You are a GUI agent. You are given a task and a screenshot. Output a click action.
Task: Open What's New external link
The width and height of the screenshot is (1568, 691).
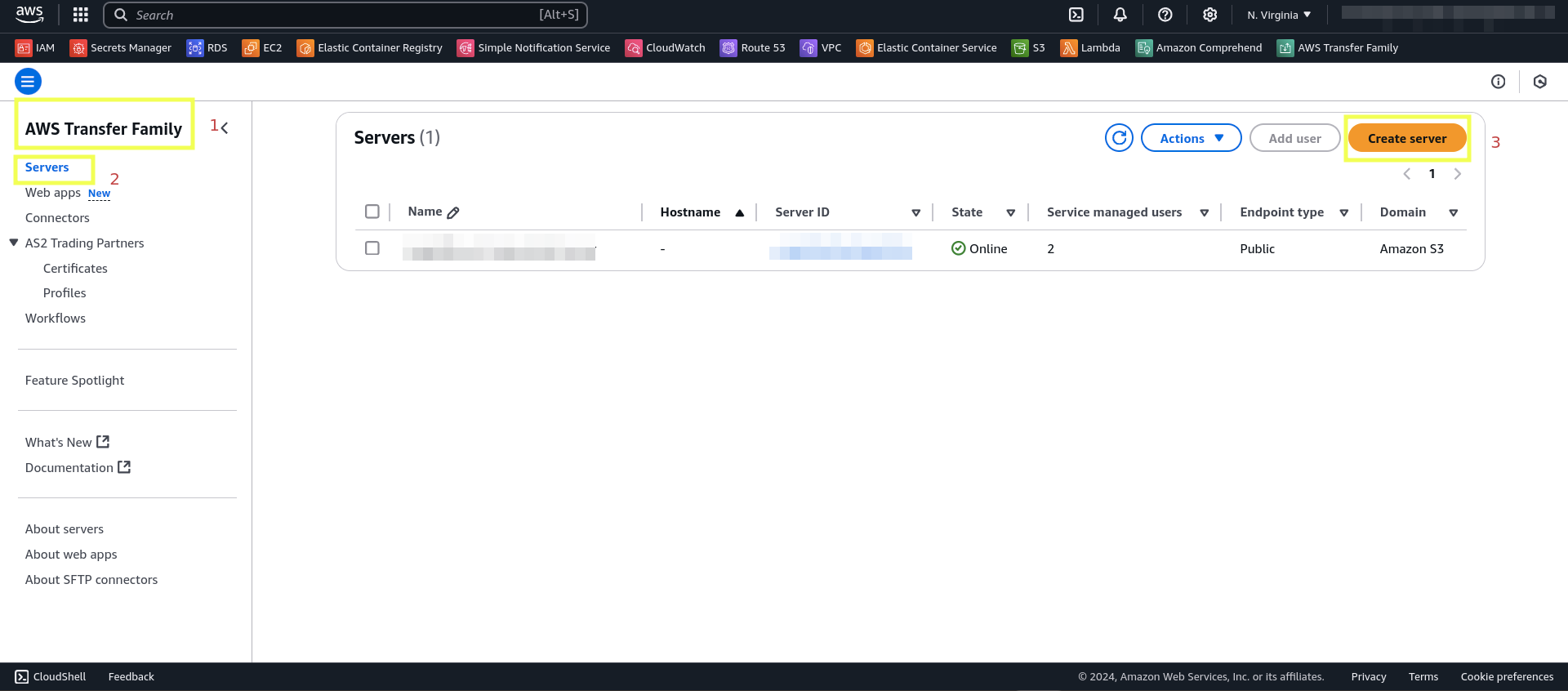pos(67,442)
